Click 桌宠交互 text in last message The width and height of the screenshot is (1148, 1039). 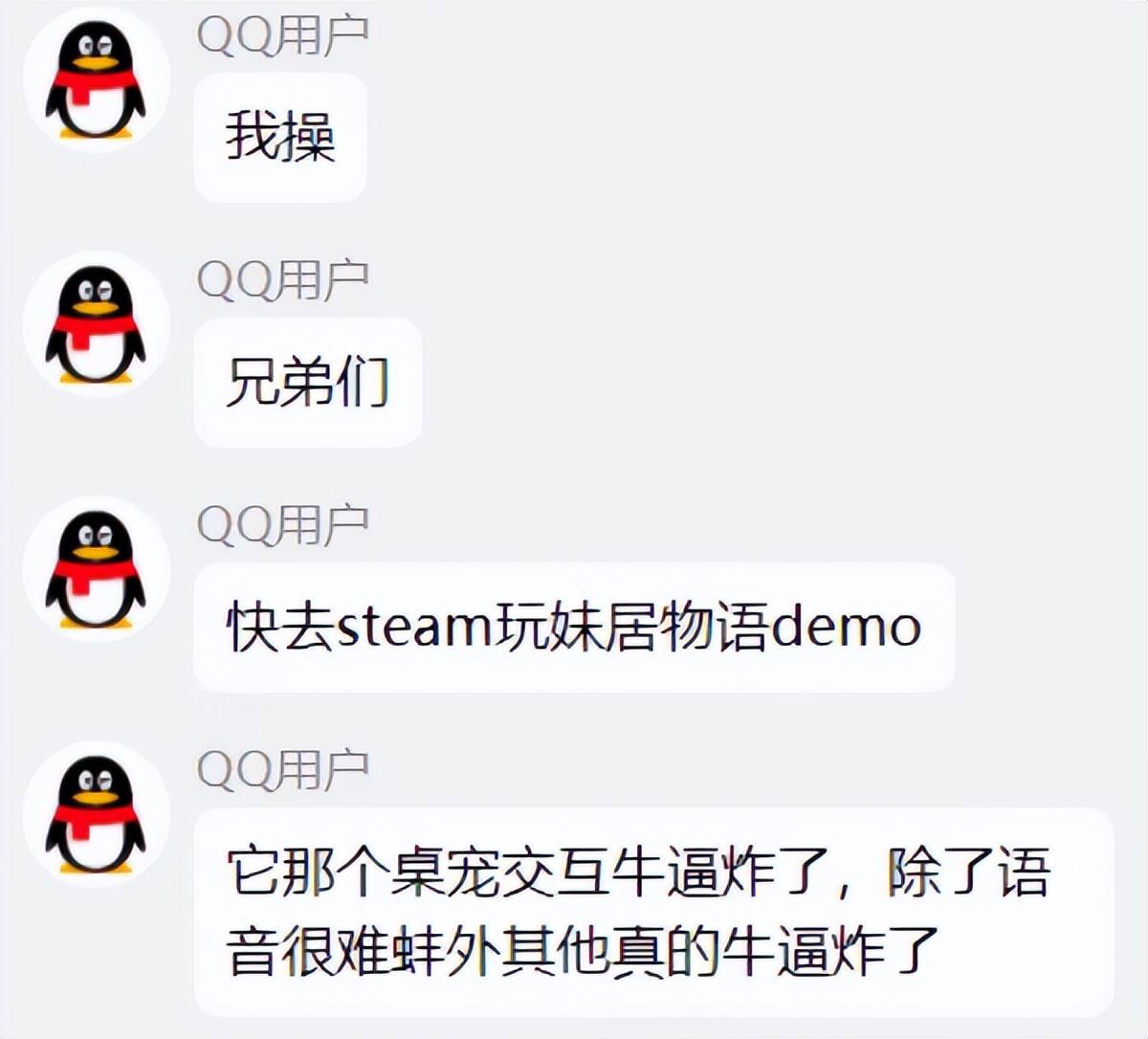tap(500, 873)
